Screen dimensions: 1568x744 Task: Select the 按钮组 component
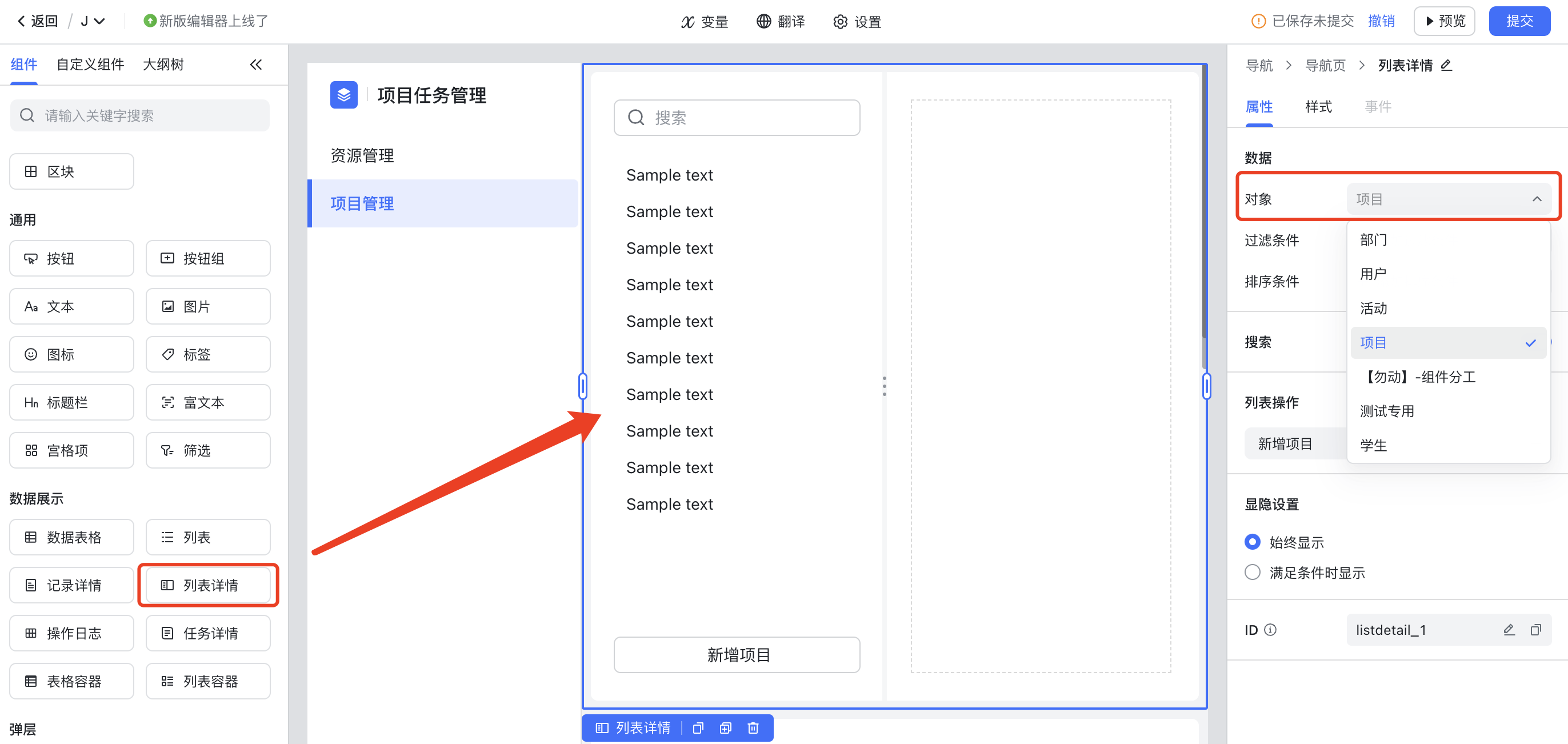coord(208,259)
